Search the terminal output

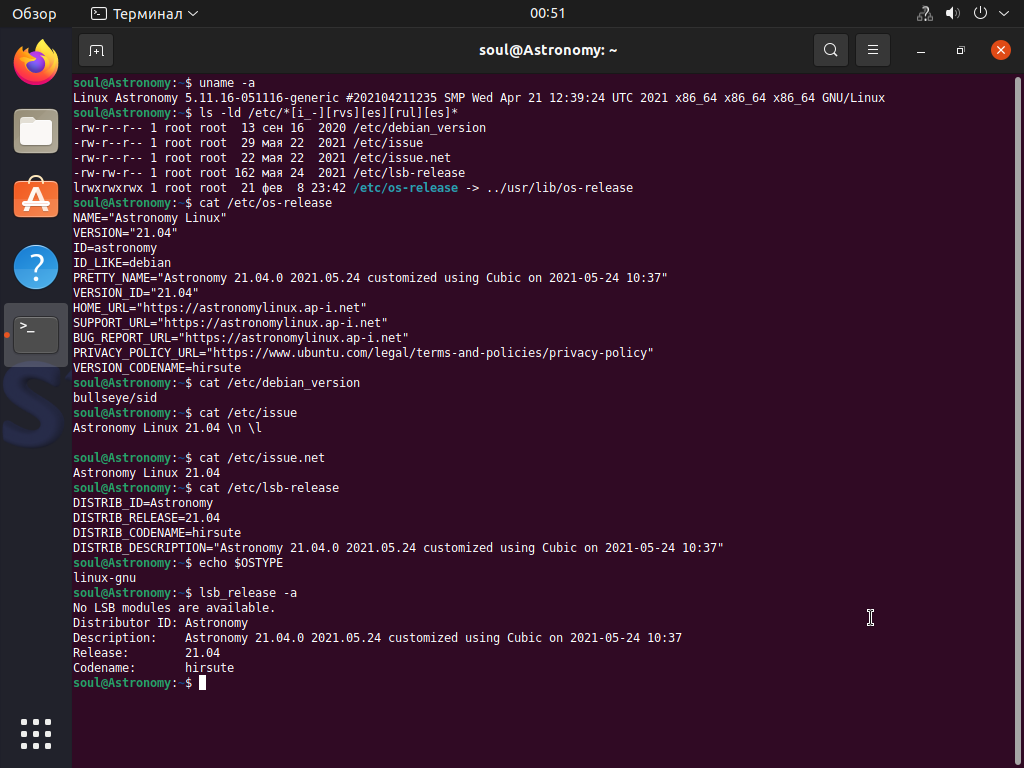831,50
